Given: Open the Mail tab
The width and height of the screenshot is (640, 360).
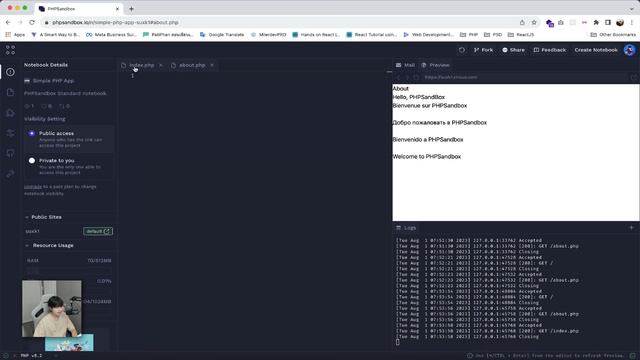Looking at the screenshot, I should pos(405,65).
